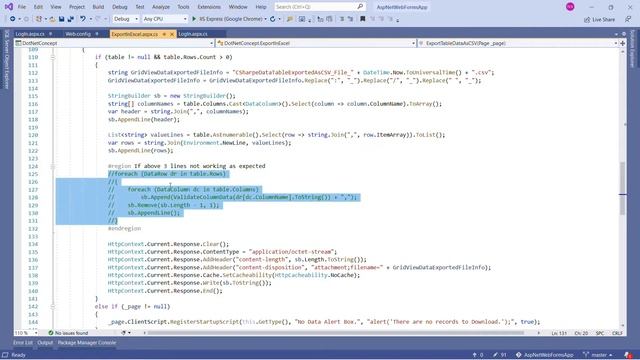
Task: Click the Ready status text
Action: pos(18,355)
